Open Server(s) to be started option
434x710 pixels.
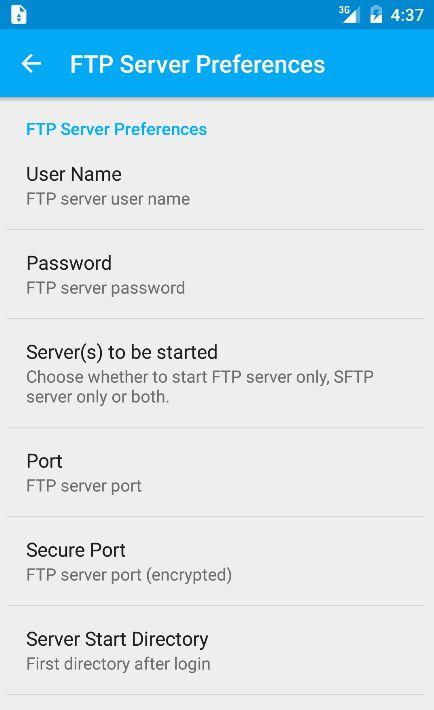[x=216, y=374]
